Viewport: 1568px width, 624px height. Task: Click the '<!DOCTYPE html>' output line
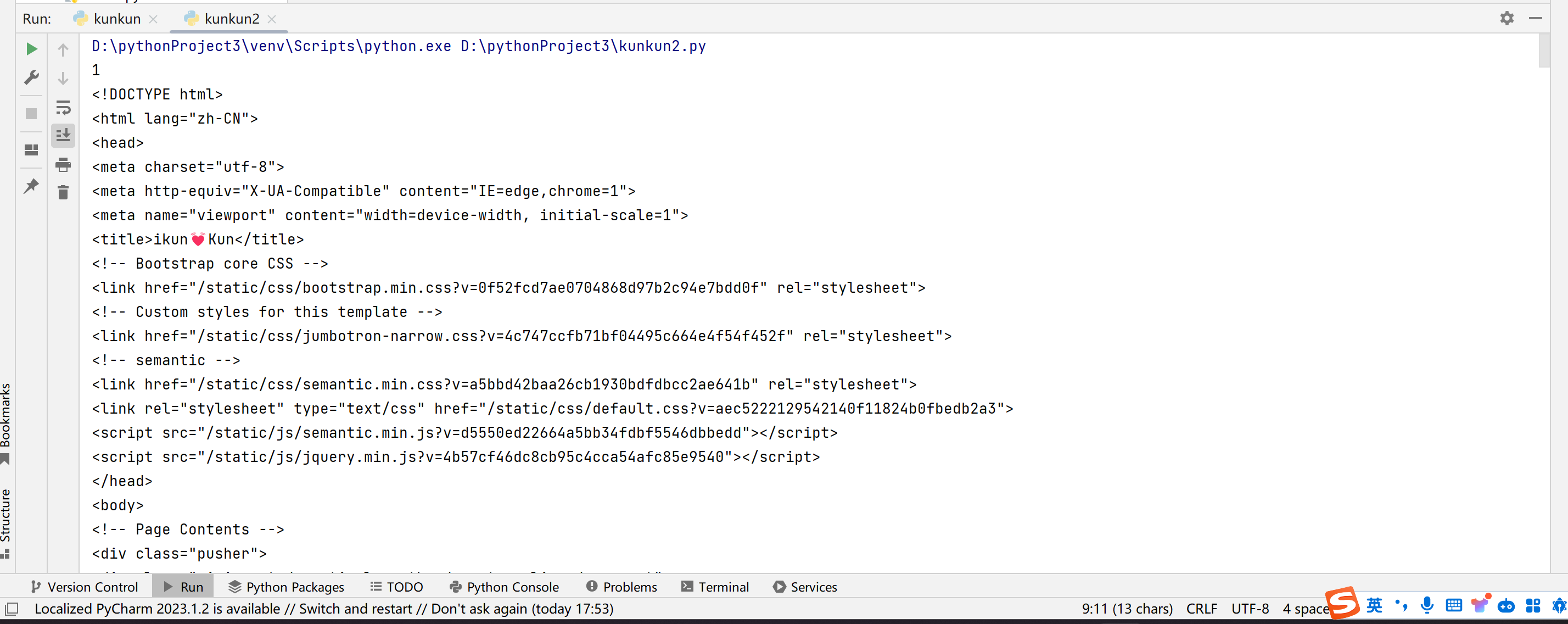pos(157,94)
